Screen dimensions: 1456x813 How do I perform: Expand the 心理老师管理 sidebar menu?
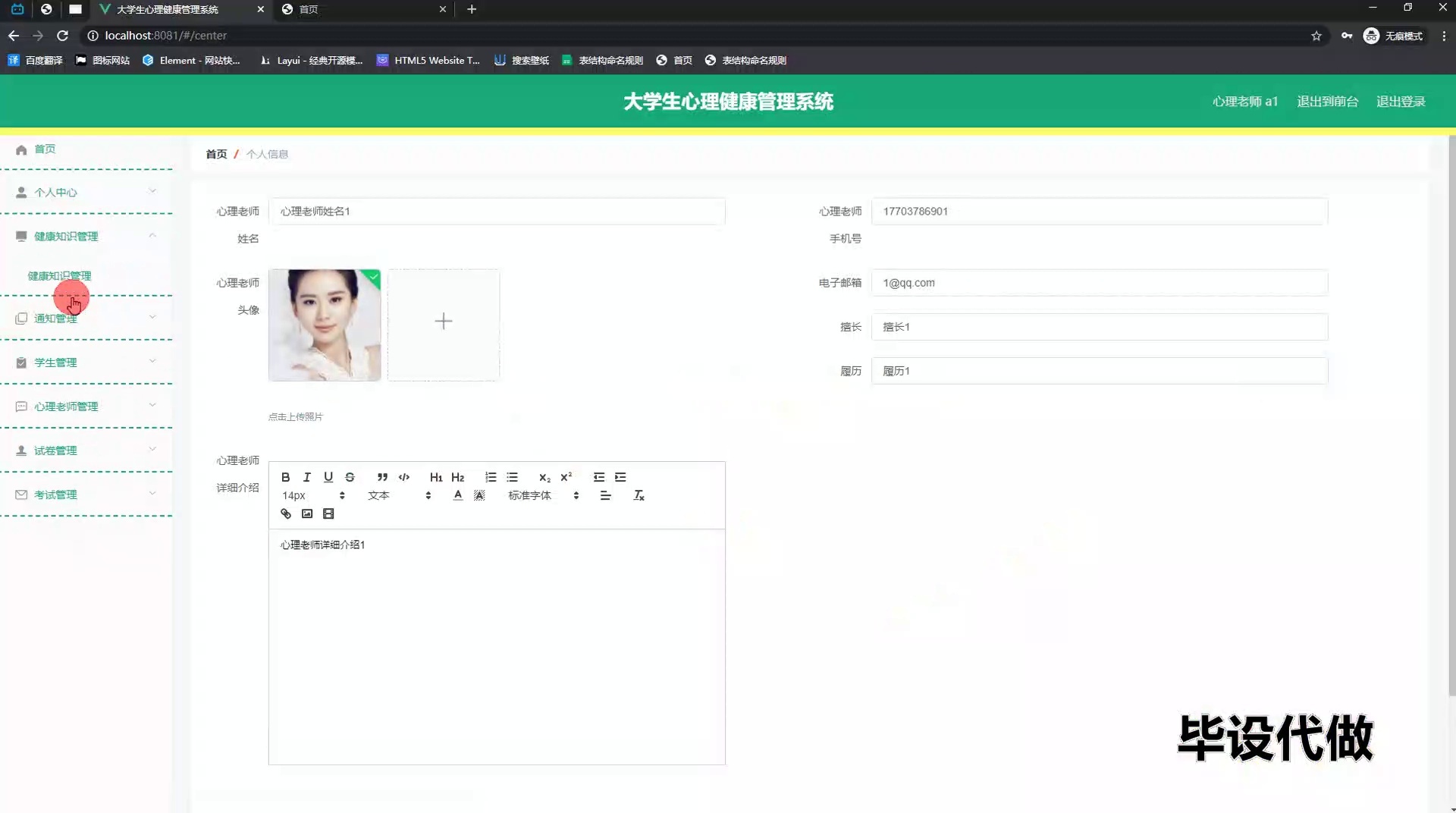click(86, 406)
